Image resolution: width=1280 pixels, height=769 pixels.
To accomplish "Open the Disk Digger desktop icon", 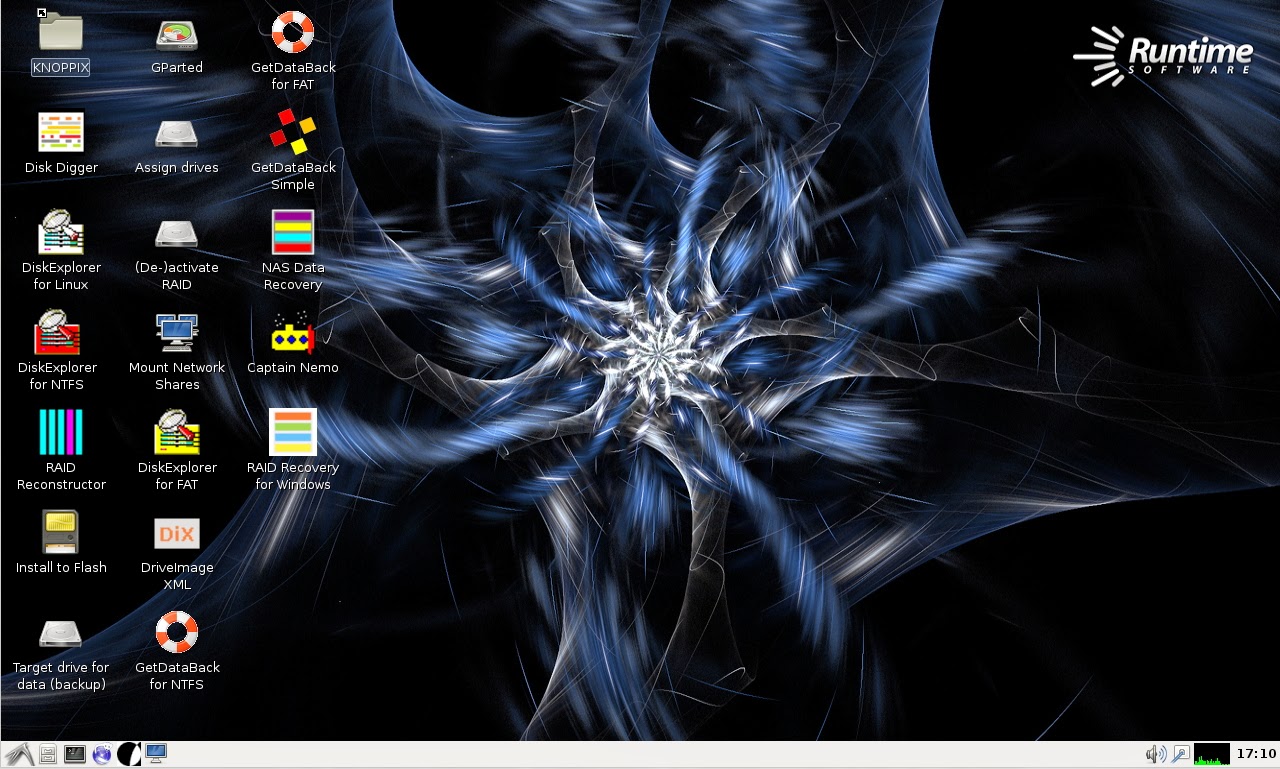I will (61, 132).
